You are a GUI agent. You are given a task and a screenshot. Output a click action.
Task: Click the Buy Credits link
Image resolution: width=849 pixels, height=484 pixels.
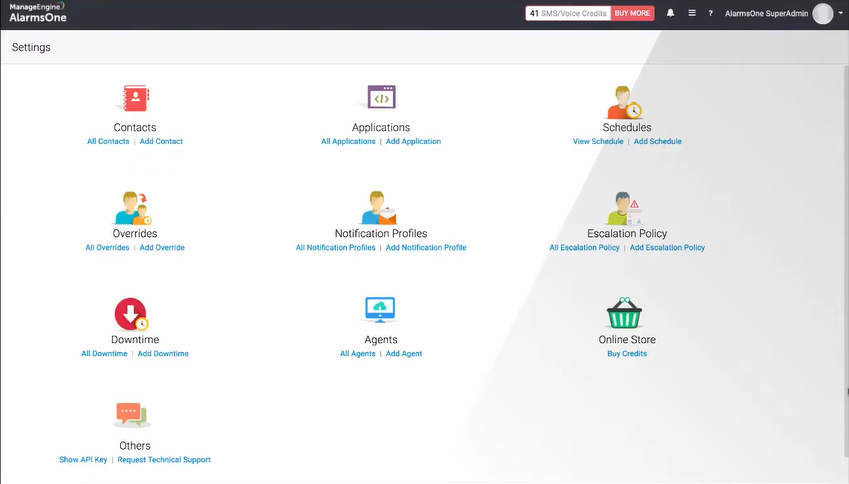[627, 354]
